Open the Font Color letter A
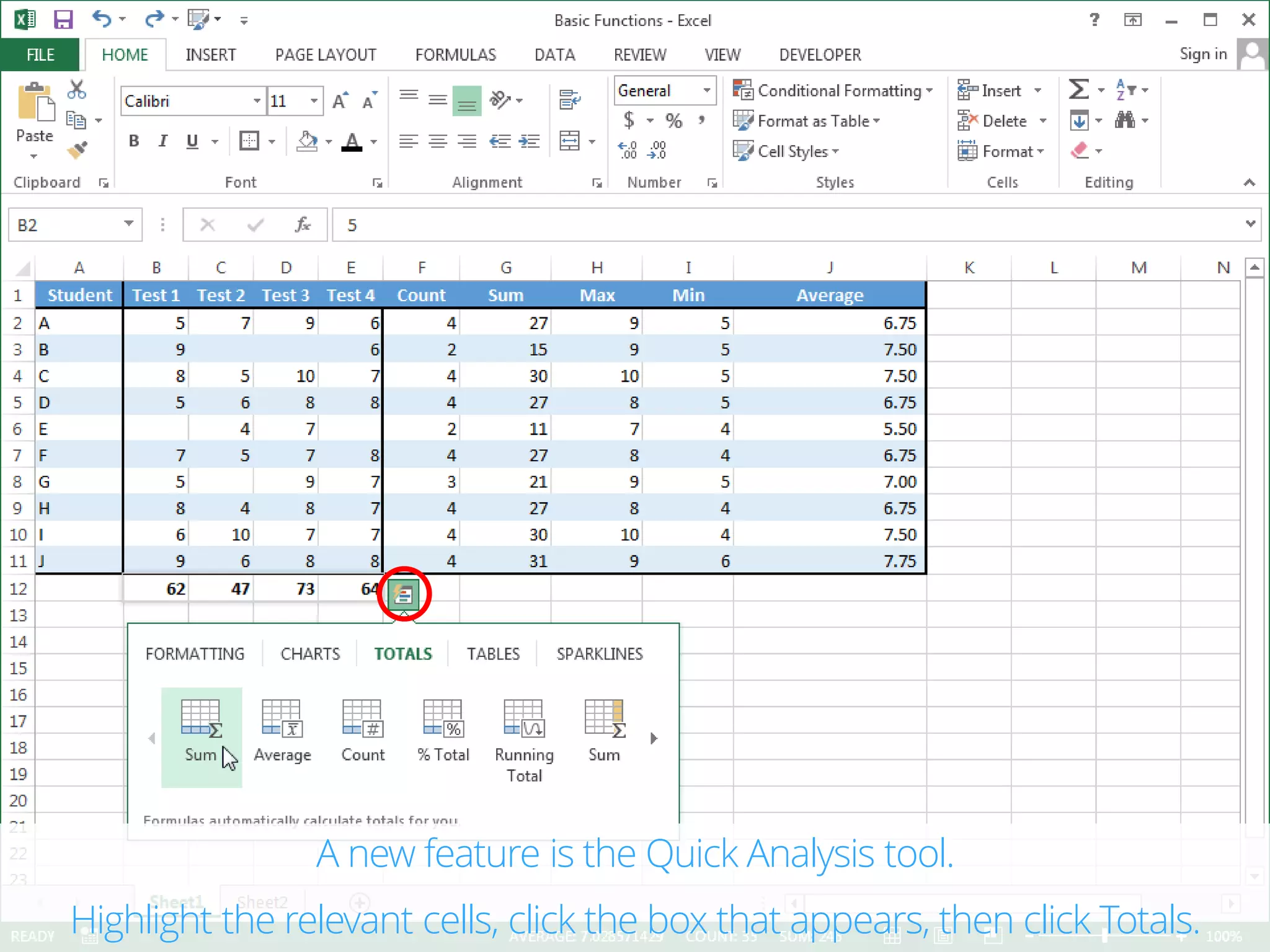 coord(352,141)
